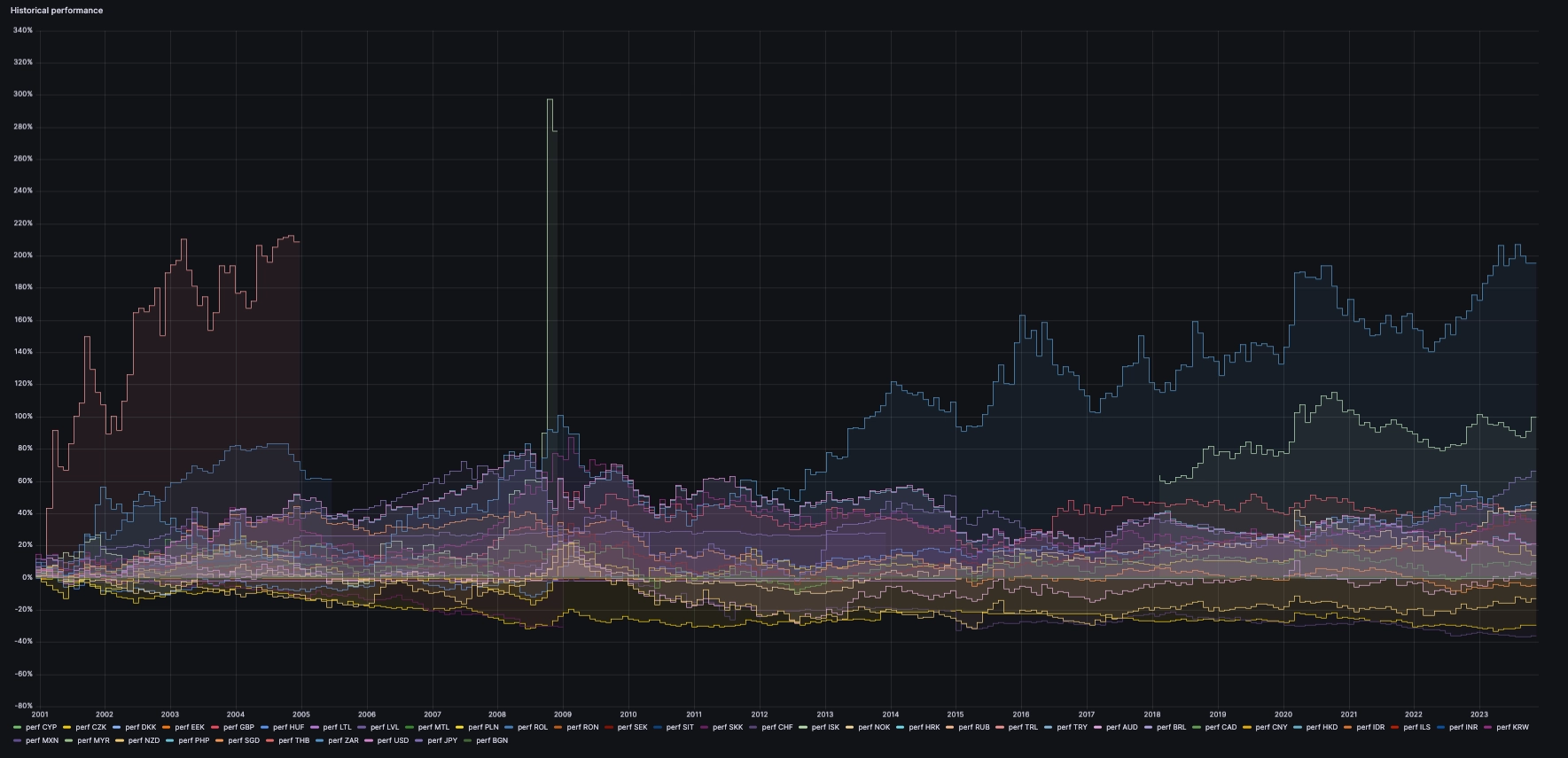1568x758 pixels.
Task: Select the 'perf INR' legend label
Action: coord(1463,727)
